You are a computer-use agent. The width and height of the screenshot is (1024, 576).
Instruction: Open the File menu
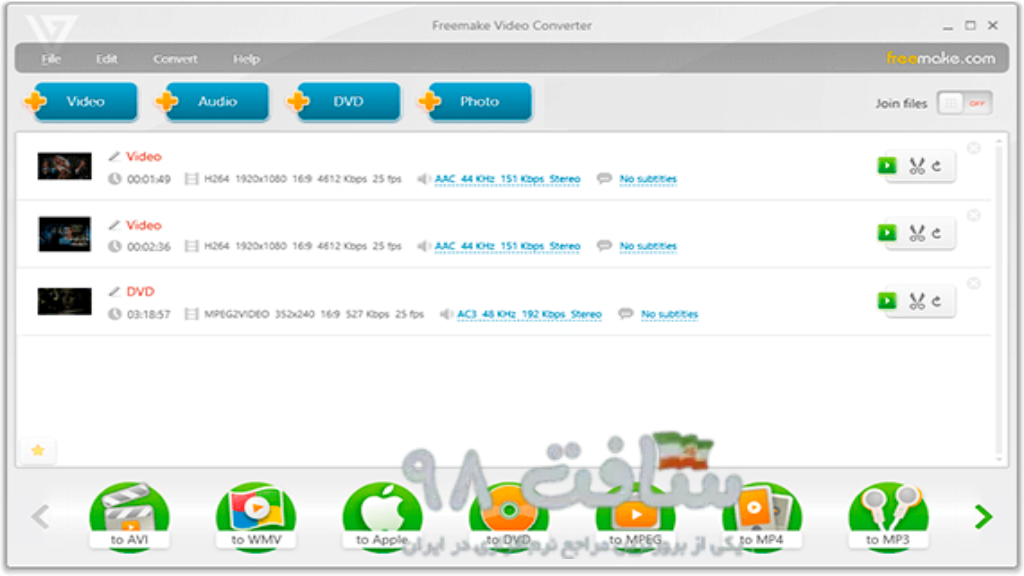tap(51, 59)
